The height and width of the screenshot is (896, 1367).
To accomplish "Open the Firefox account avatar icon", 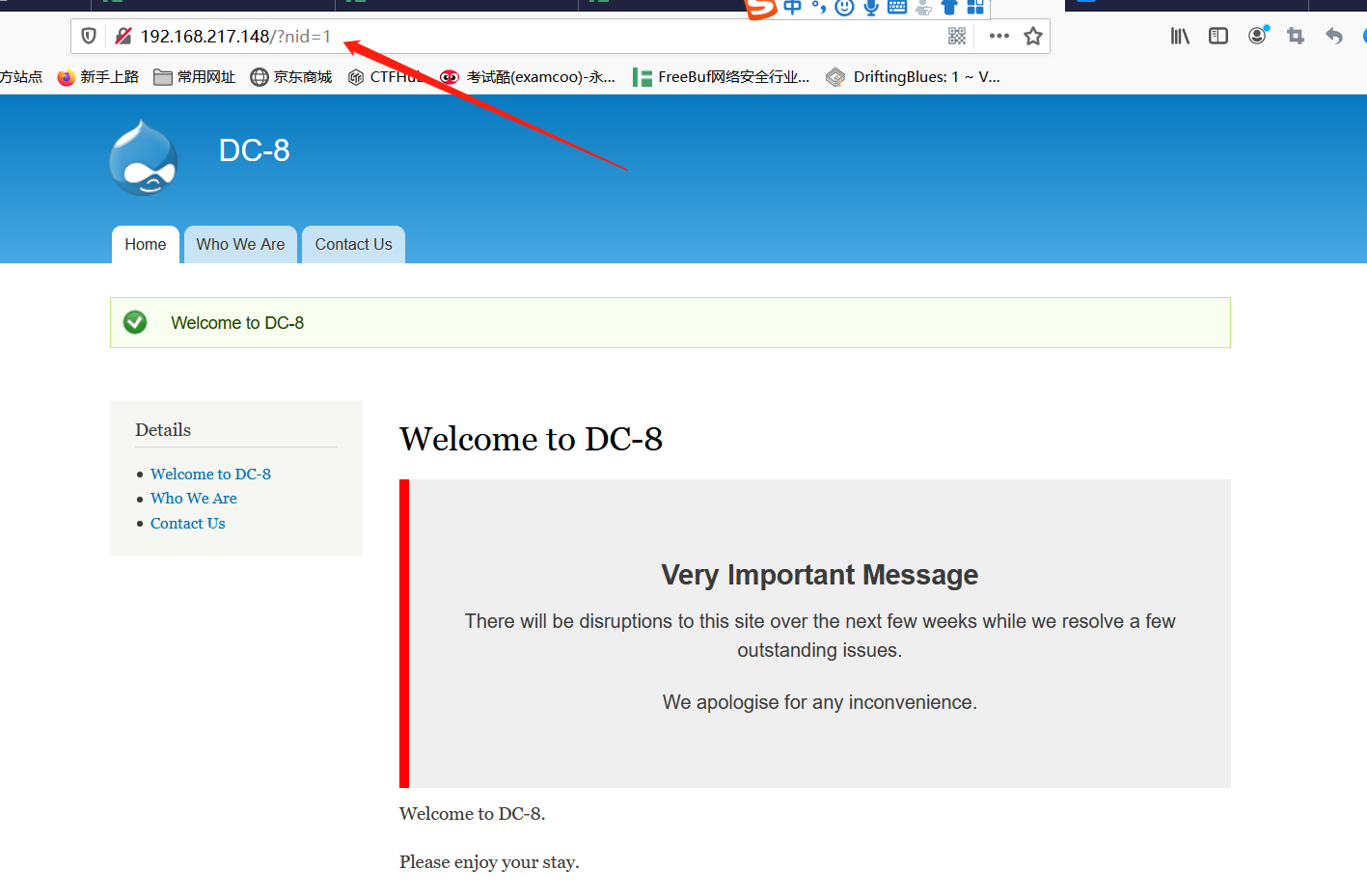I will pos(1258,36).
